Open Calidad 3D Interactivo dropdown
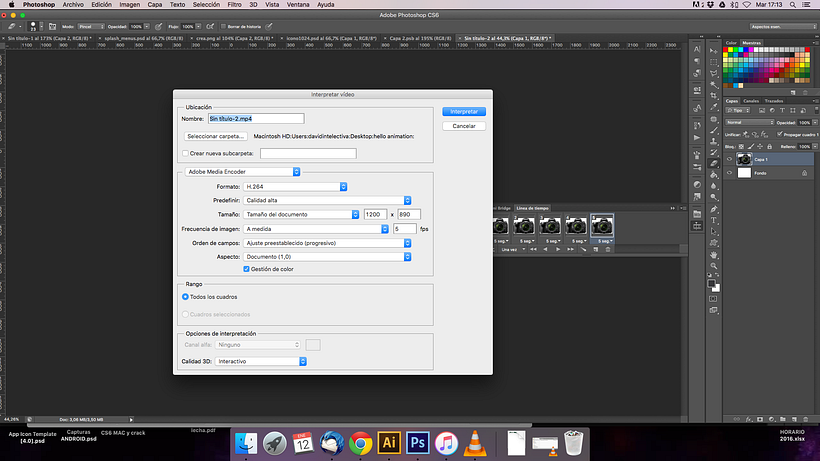 pyautogui.click(x=260, y=361)
